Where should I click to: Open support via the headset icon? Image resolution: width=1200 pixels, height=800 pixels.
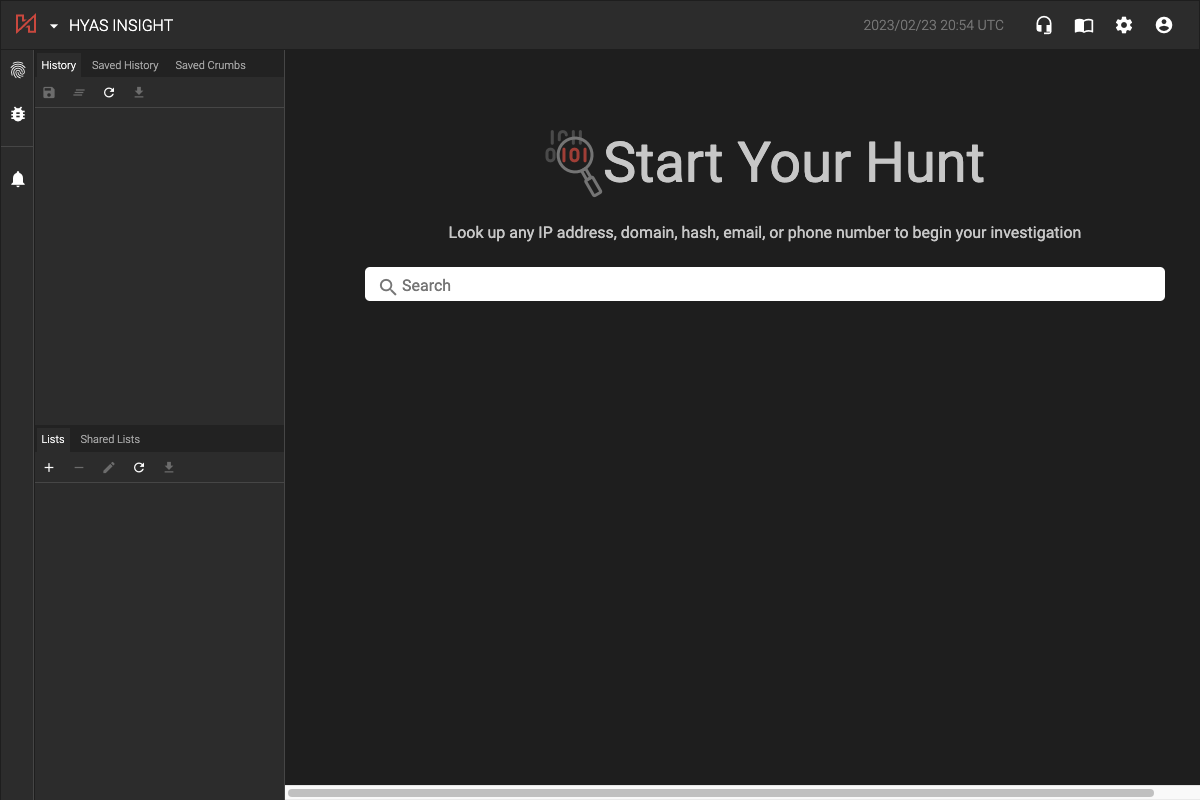(1044, 25)
